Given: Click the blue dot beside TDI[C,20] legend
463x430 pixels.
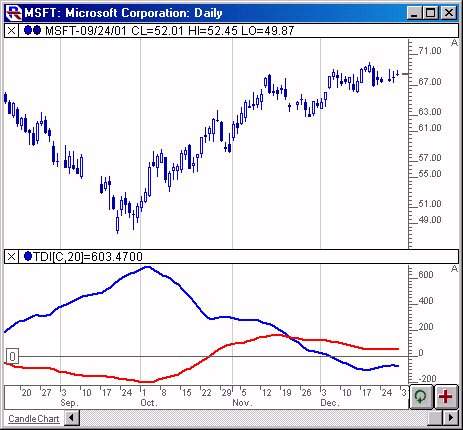Looking at the screenshot, I should click(x=28, y=256).
